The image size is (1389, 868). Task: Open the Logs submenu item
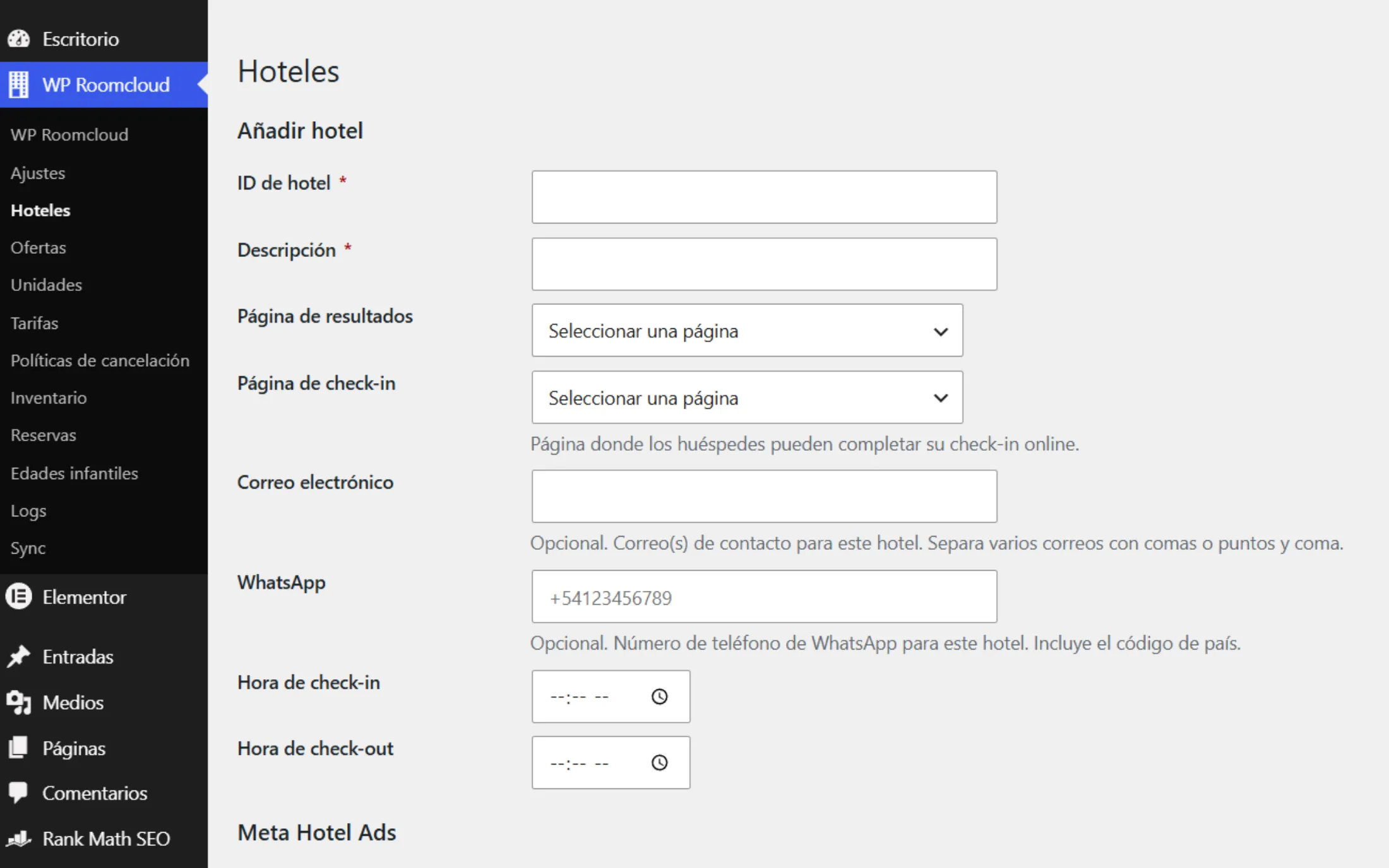[x=28, y=511]
